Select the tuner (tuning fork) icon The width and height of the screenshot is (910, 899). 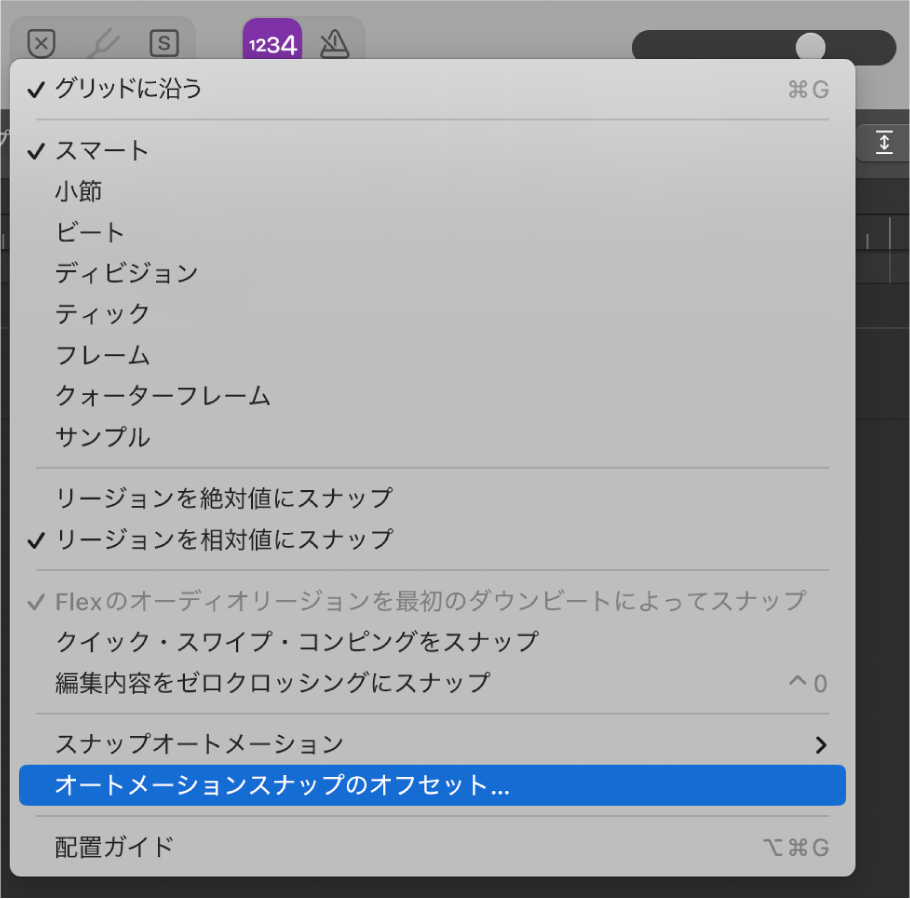(103, 44)
